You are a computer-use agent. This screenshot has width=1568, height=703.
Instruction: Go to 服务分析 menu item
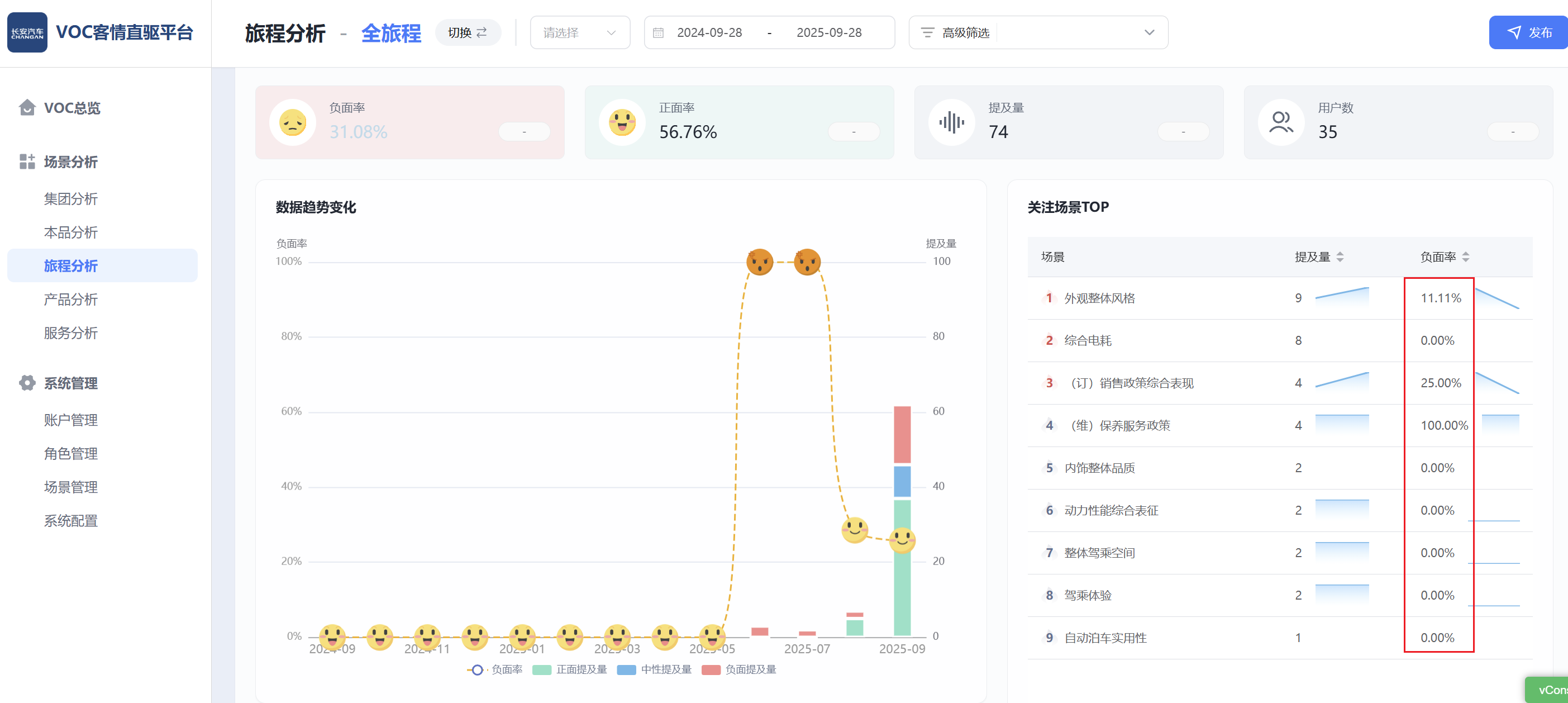click(x=70, y=333)
